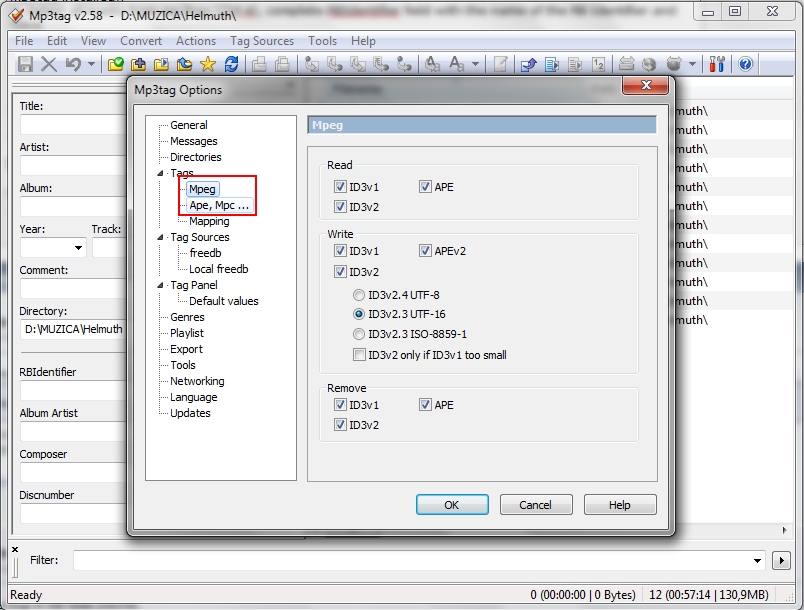Select 'Ape, Mpc ...' in options tree
The width and height of the screenshot is (804, 610).
click(x=219, y=205)
